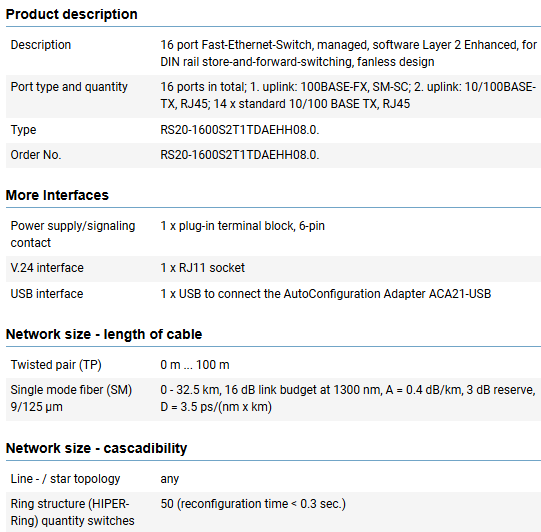This screenshot has height=532, width=541.
Task: Select the Description row label
Action: click(x=41, y=45)
